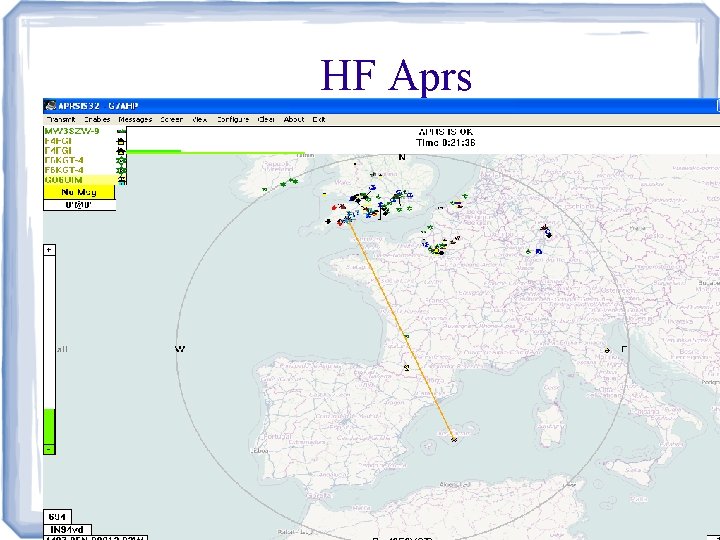The height and width of the screenshot is (540, 720).
Task: Open the Transmit menu
Action: click(60, 119)
